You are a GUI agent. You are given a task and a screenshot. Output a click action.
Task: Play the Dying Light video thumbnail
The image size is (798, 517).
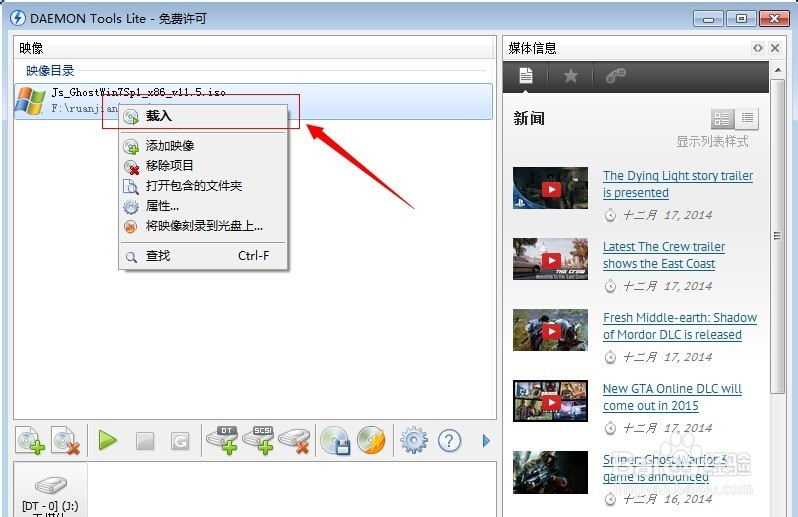[550, 188]
